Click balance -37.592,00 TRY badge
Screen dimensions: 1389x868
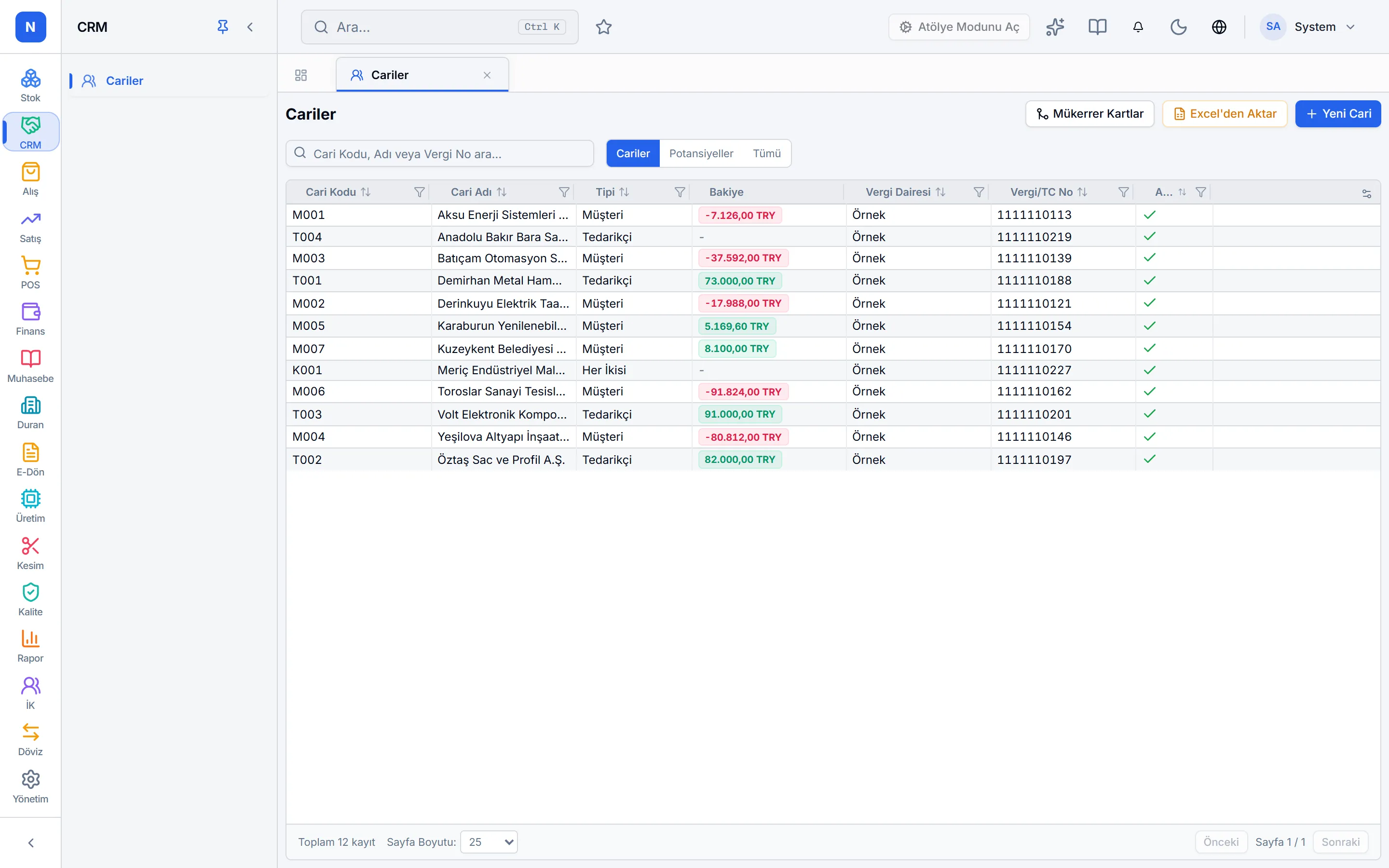tap(743, 258)
